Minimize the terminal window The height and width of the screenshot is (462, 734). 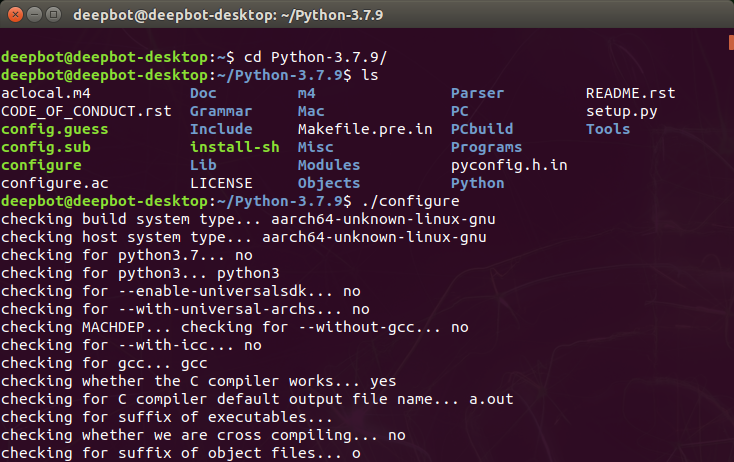35,15
